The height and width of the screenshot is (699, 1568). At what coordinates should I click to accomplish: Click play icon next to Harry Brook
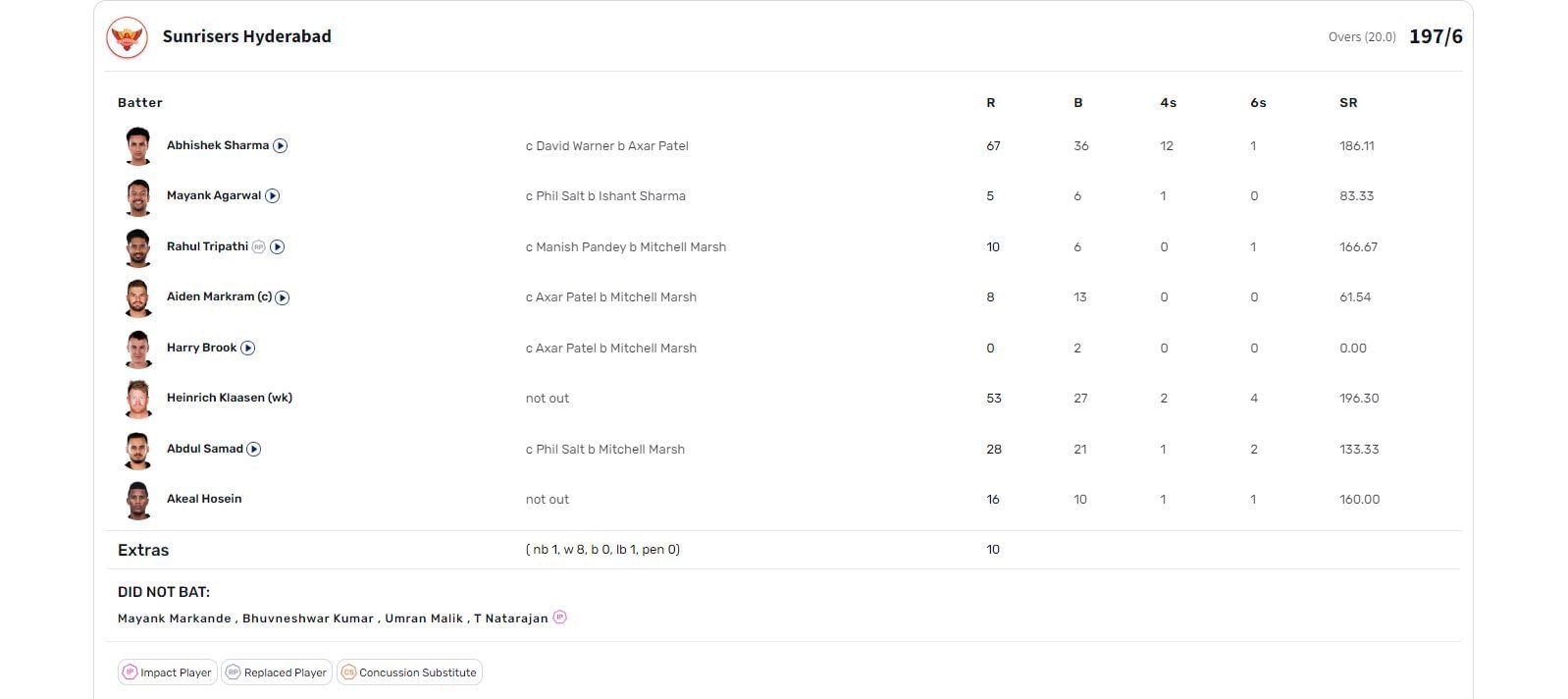pos(248,348)
